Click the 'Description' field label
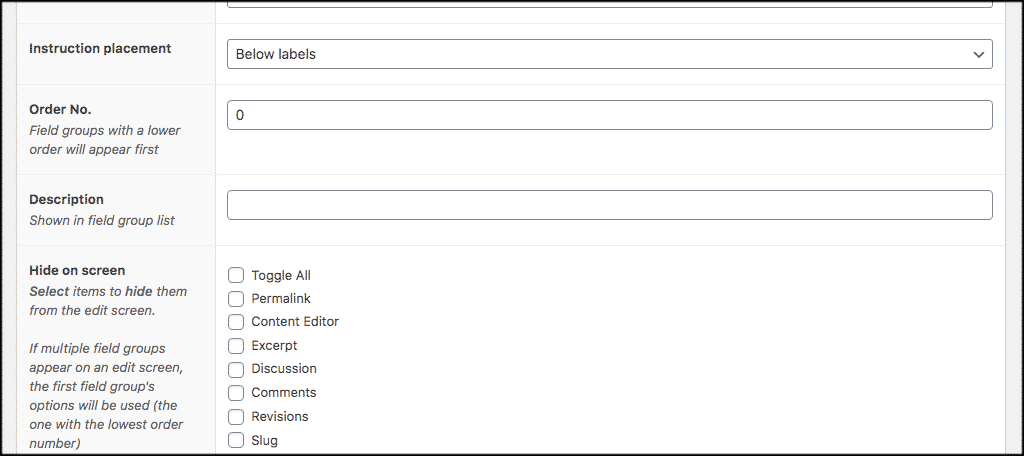This screenshot has width=1024, height=456. point(67,199)
